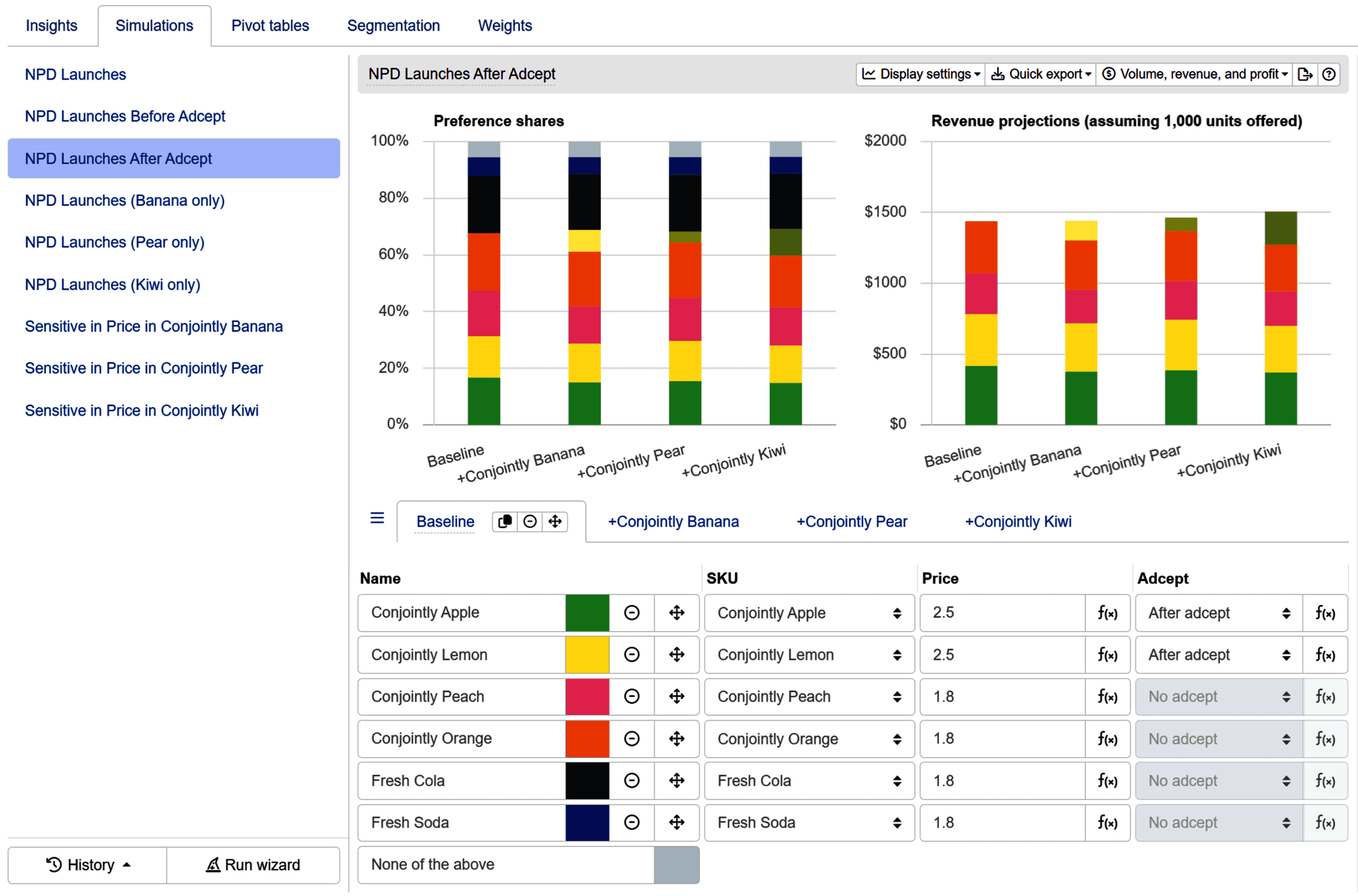
Task: Expand the Display settings dropdown
Action: [920, 74]
